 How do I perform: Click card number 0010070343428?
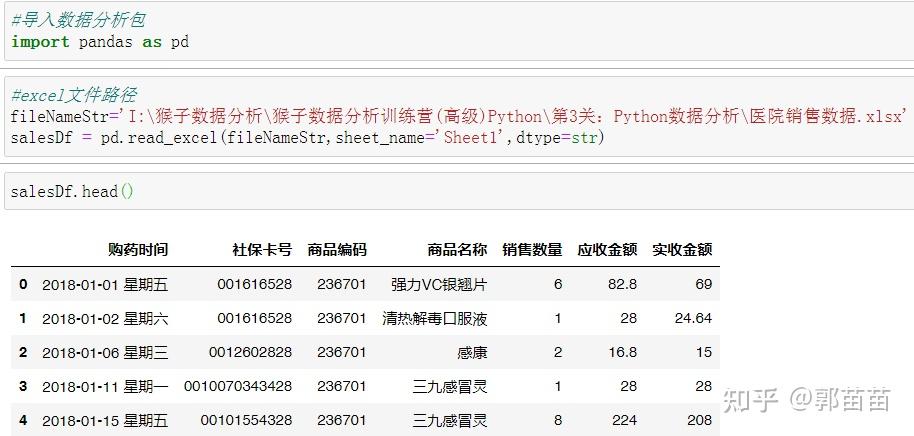[238, 386]
